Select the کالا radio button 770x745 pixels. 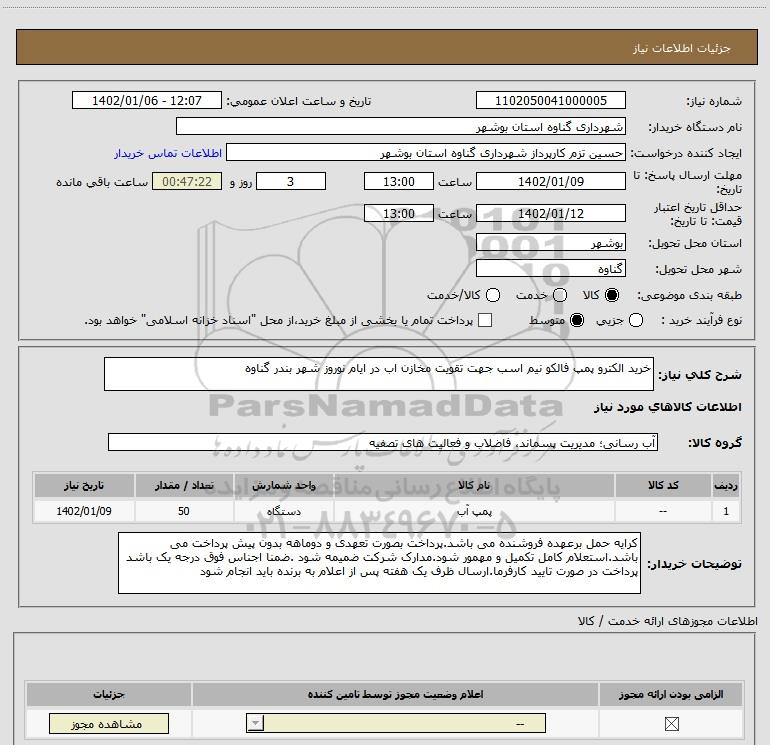pyautogui.click(x=612, y=295)
